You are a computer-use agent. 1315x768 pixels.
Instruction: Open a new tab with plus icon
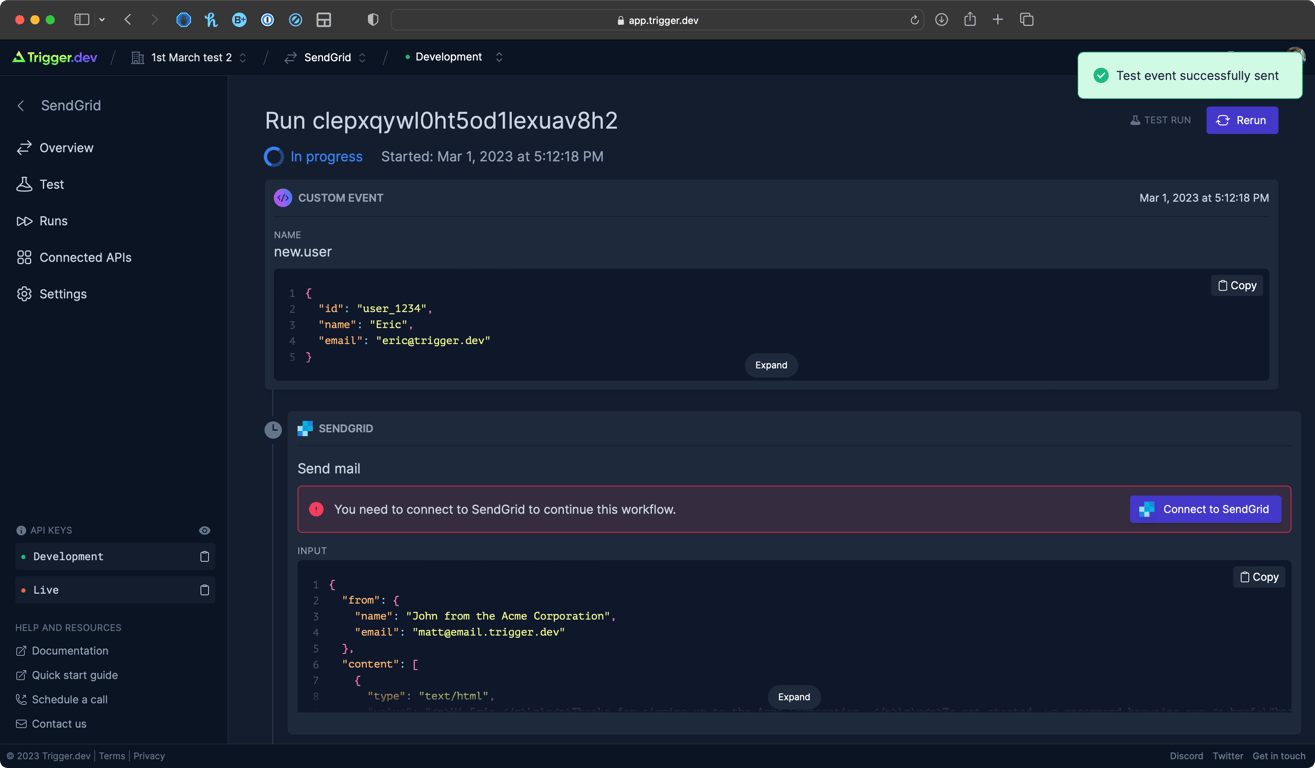point(998,20)
